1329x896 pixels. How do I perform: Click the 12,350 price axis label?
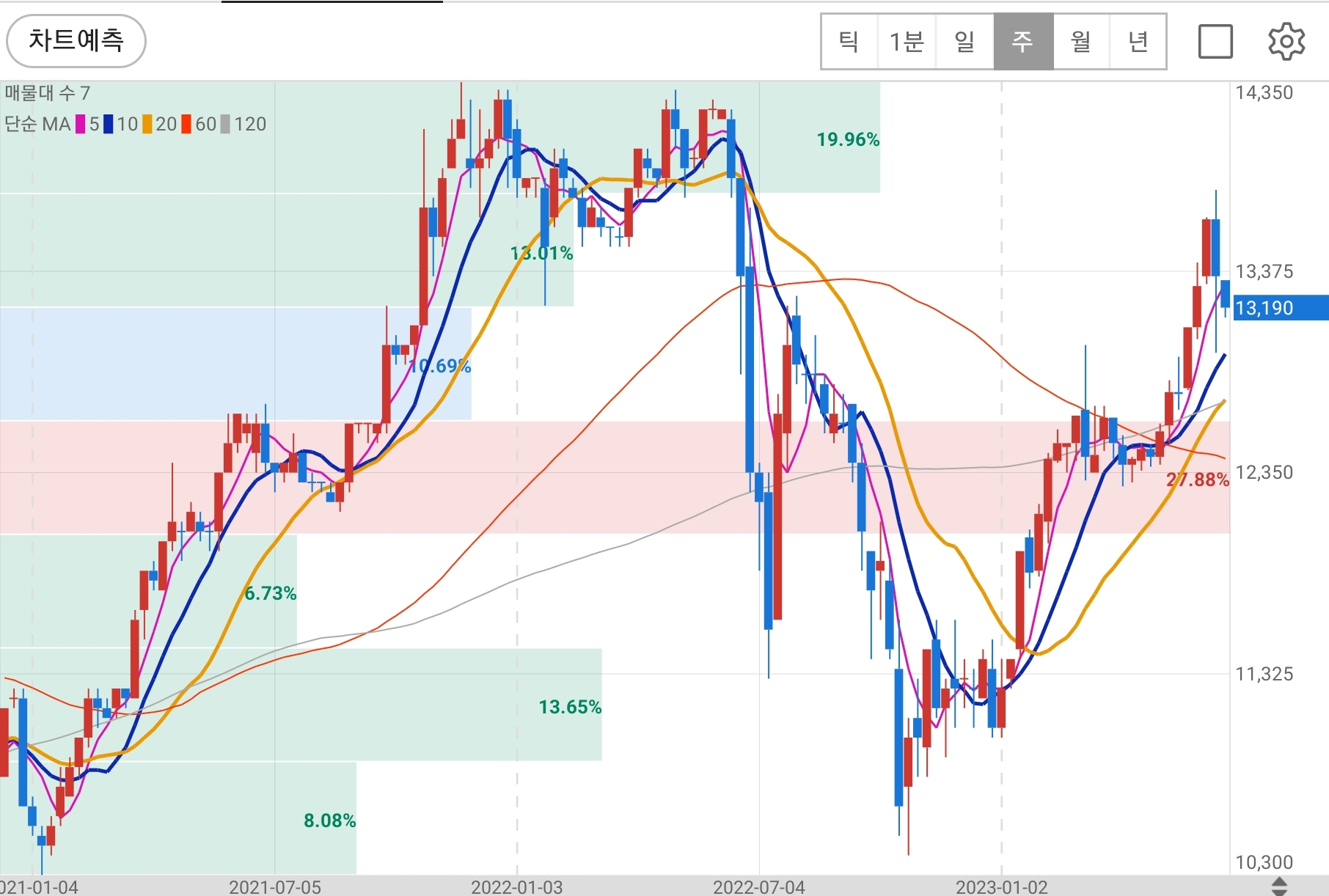click(1264, 472)
